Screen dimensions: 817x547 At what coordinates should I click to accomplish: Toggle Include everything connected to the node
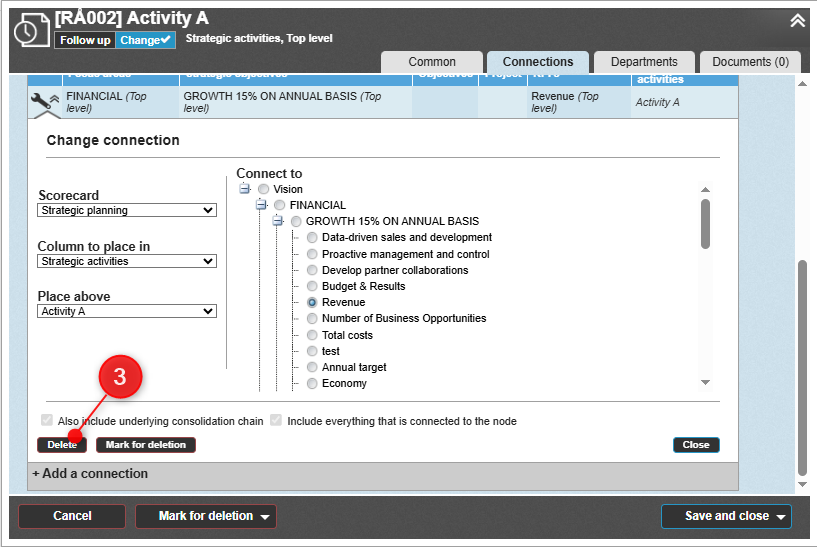pyautogui.click(x=275, y=421)
